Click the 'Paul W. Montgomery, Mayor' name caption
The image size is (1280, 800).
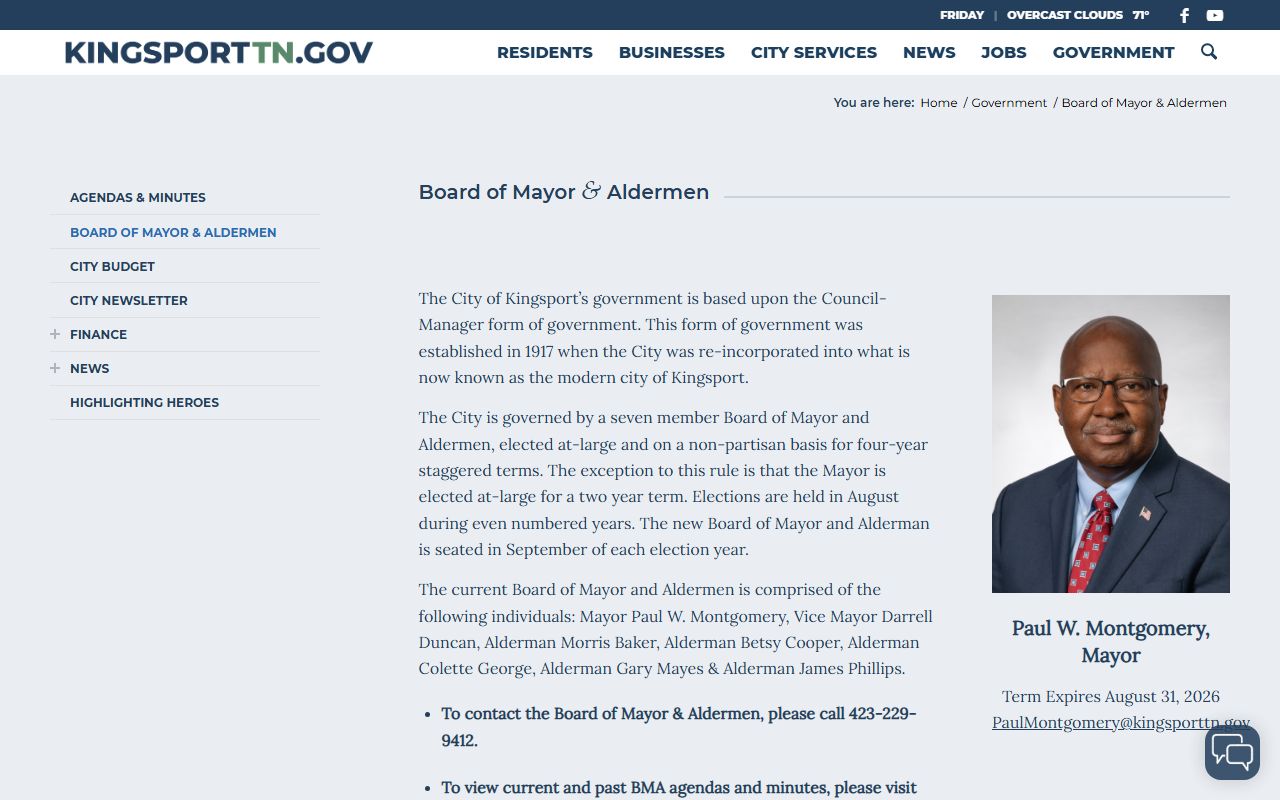[x=1111, y=642]
